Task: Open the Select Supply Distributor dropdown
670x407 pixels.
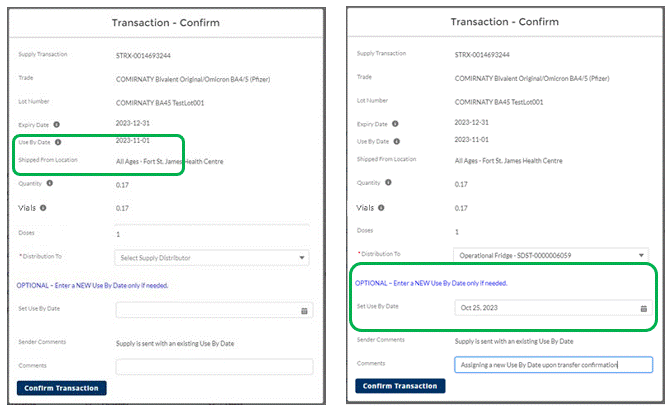Action: pyautogui.click(x=212, y=258)
